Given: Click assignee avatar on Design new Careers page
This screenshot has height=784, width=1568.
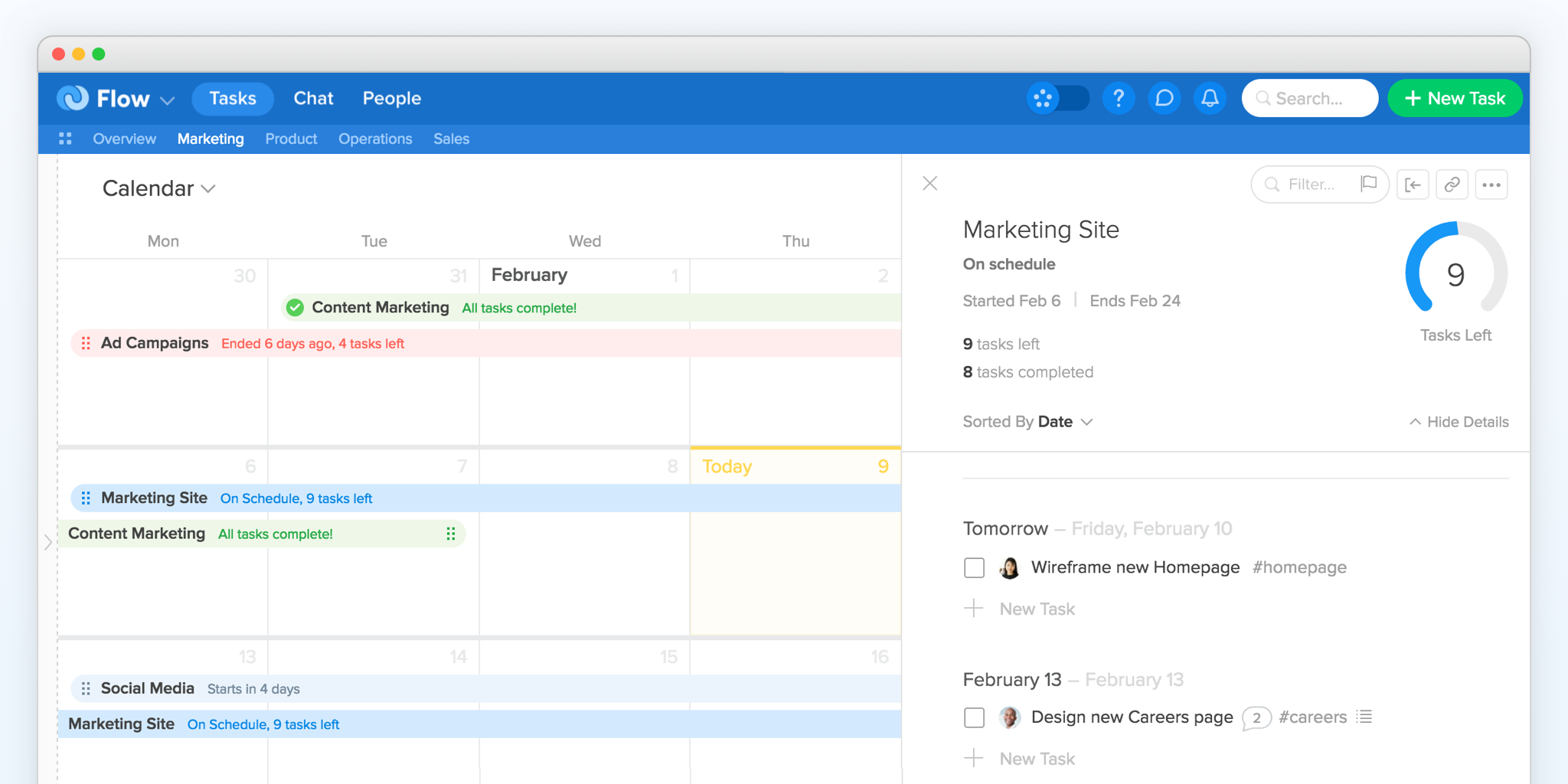Looking at the screenshot, I should point(1010,717).
